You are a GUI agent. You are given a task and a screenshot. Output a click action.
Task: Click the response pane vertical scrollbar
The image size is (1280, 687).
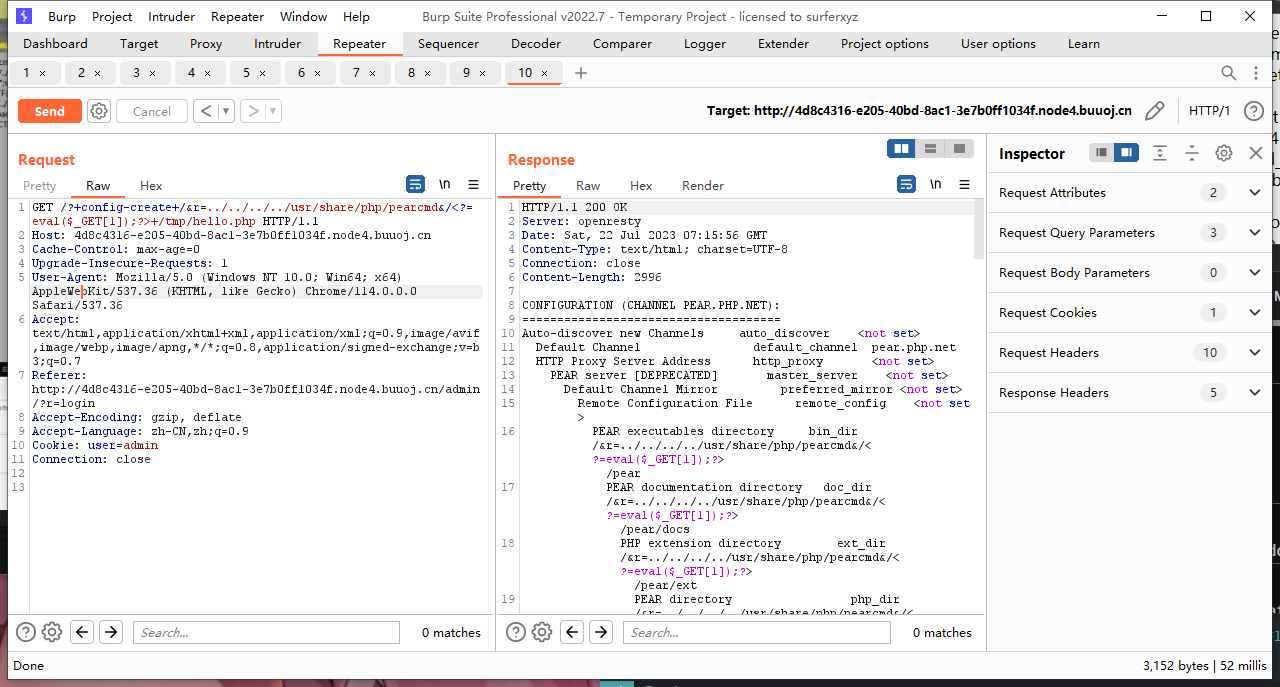pos(979,230)
